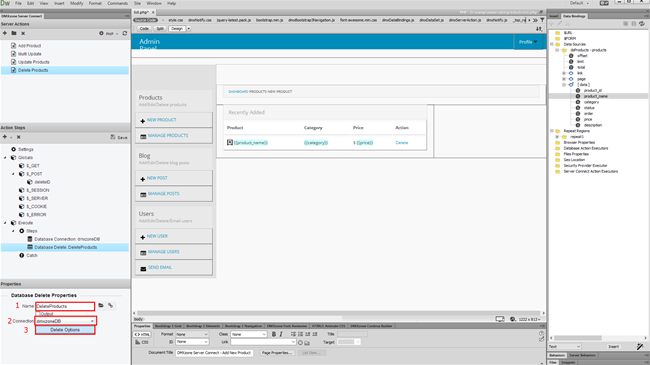Open Design view dropdown arrow
This screenshot has width=650, height=365.
189,29
